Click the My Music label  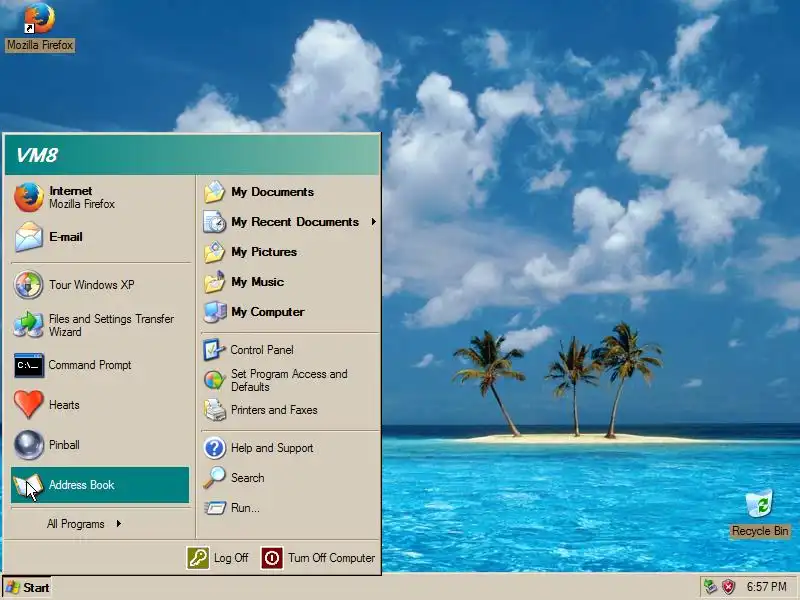pyautogui.click(x=258, y=282)
